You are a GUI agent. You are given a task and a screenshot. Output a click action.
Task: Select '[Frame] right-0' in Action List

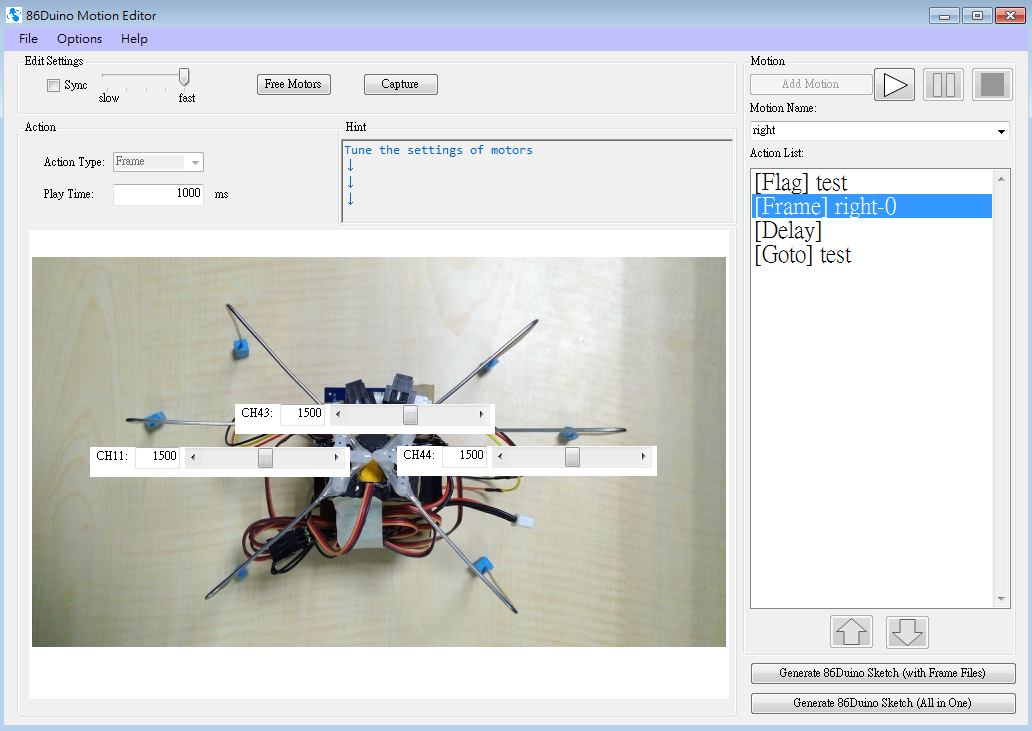(x=871, y=207)
